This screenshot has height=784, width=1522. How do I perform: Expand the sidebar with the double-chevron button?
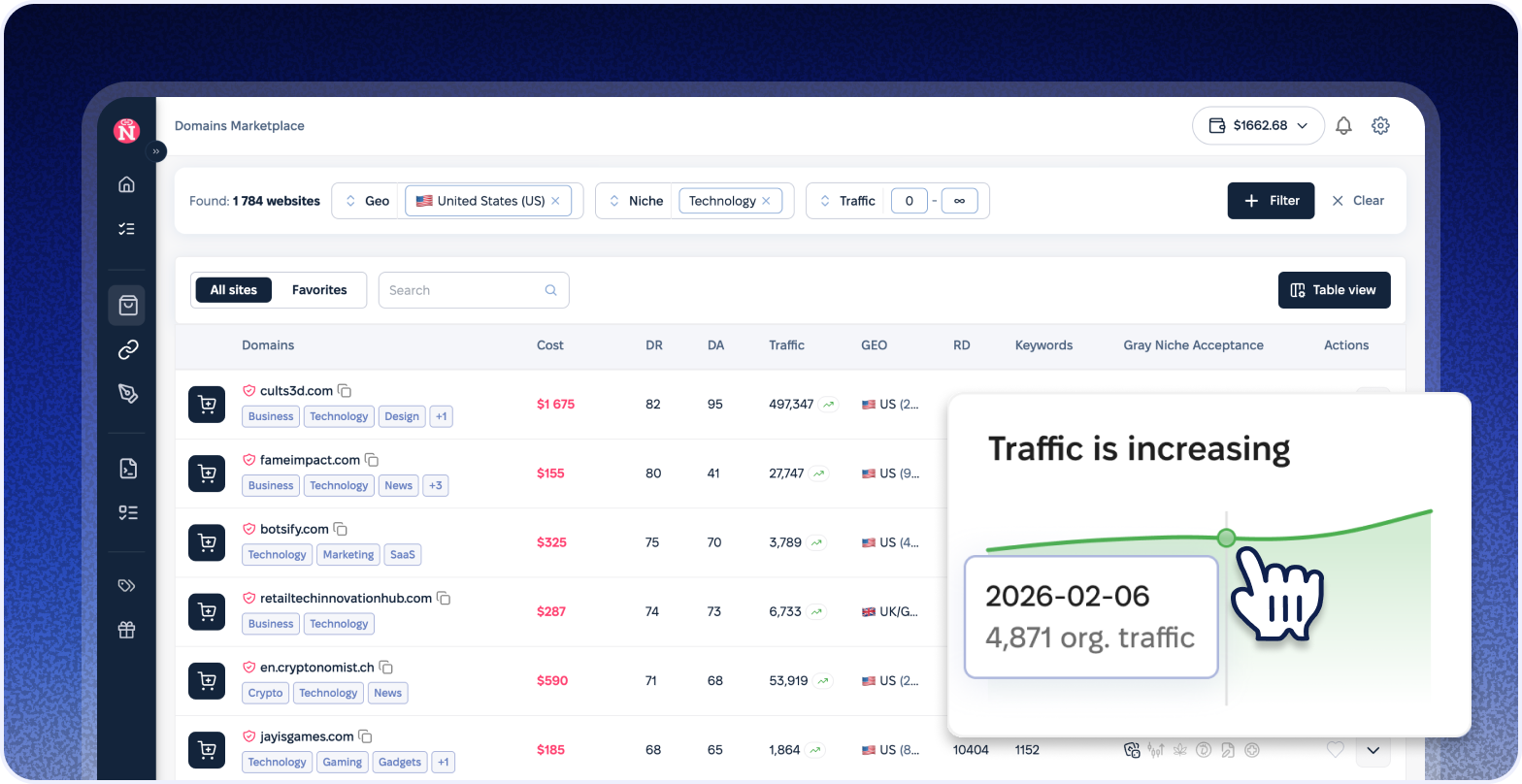point(156,151)
